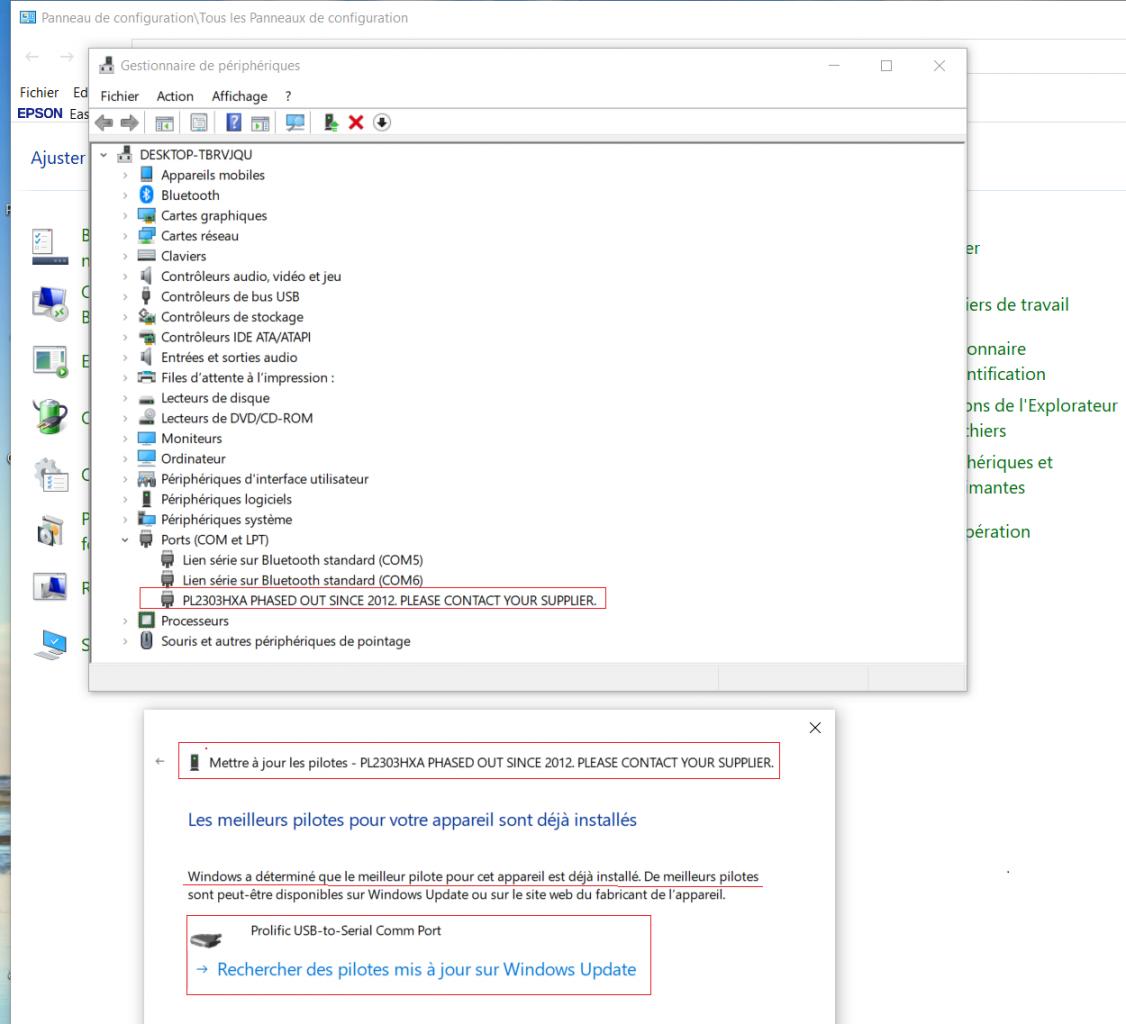Click the disable device down-arrow icon

tap(382, 123)
